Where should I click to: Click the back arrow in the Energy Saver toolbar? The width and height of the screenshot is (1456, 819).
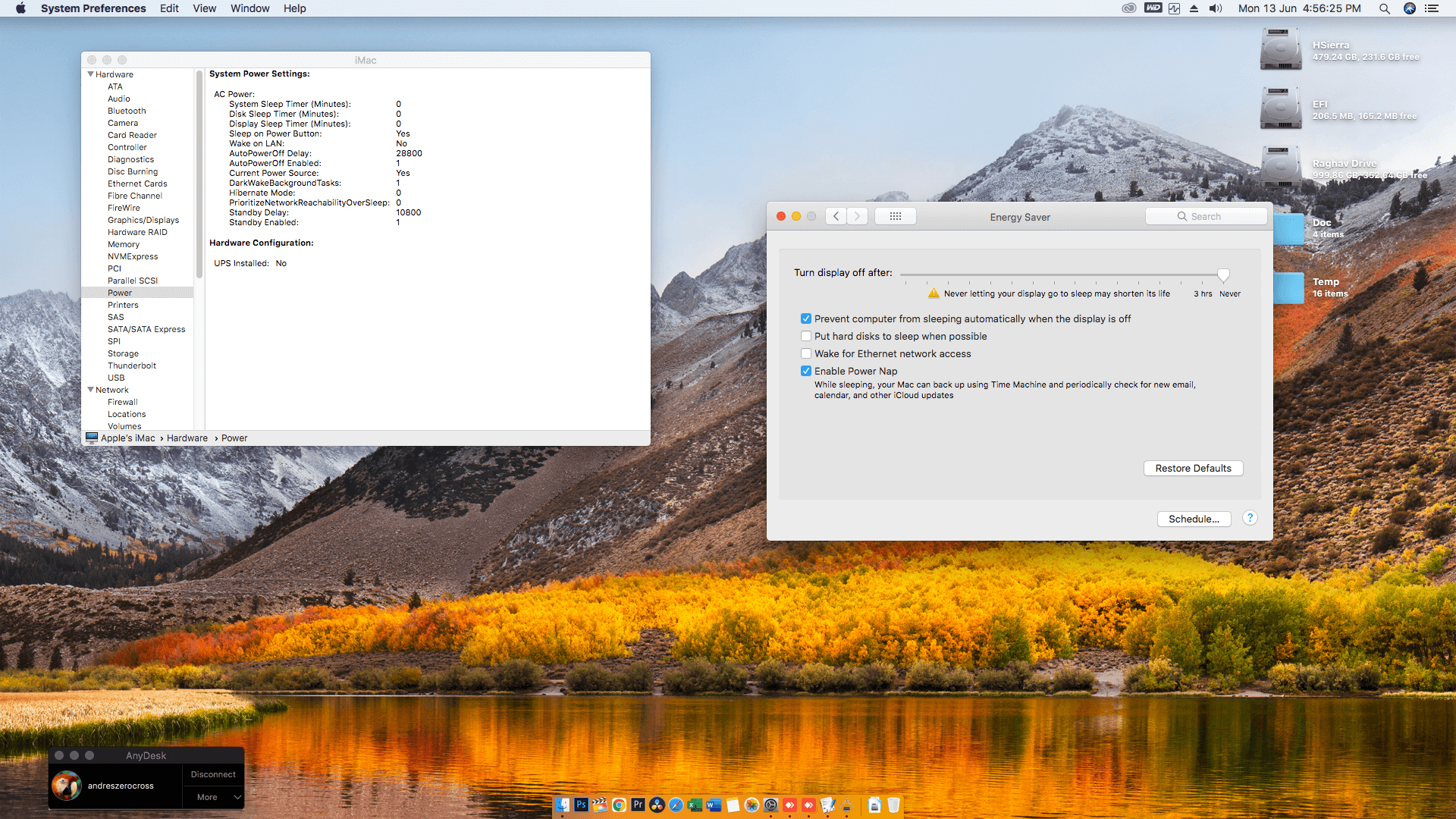pyautogui.click(x=836, y=216)
